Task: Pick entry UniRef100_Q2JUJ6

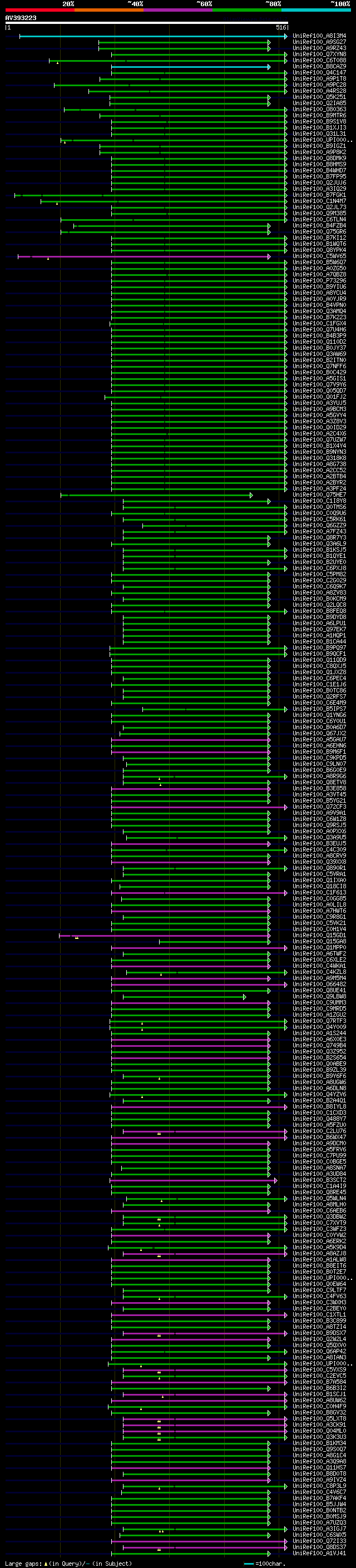Action: pos(319,182)
